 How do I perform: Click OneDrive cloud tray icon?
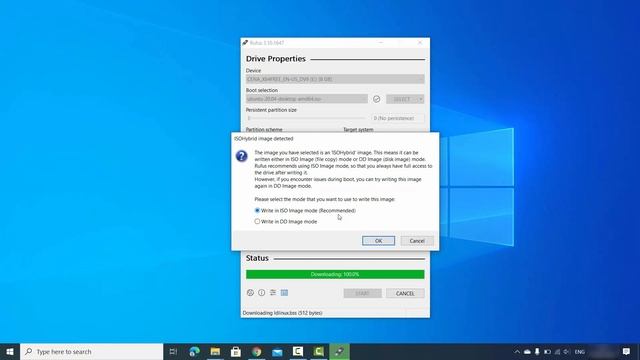click(527, 351)
